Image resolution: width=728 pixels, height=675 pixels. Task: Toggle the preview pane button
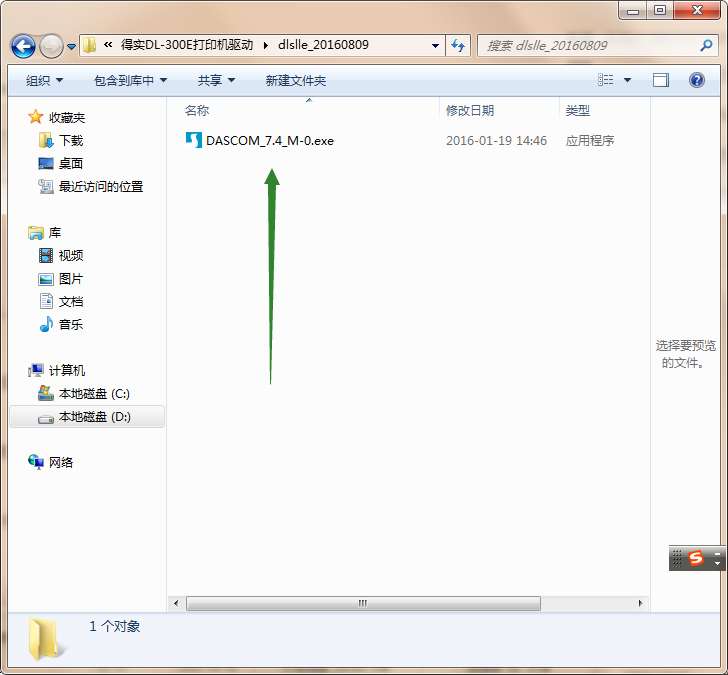660,80
